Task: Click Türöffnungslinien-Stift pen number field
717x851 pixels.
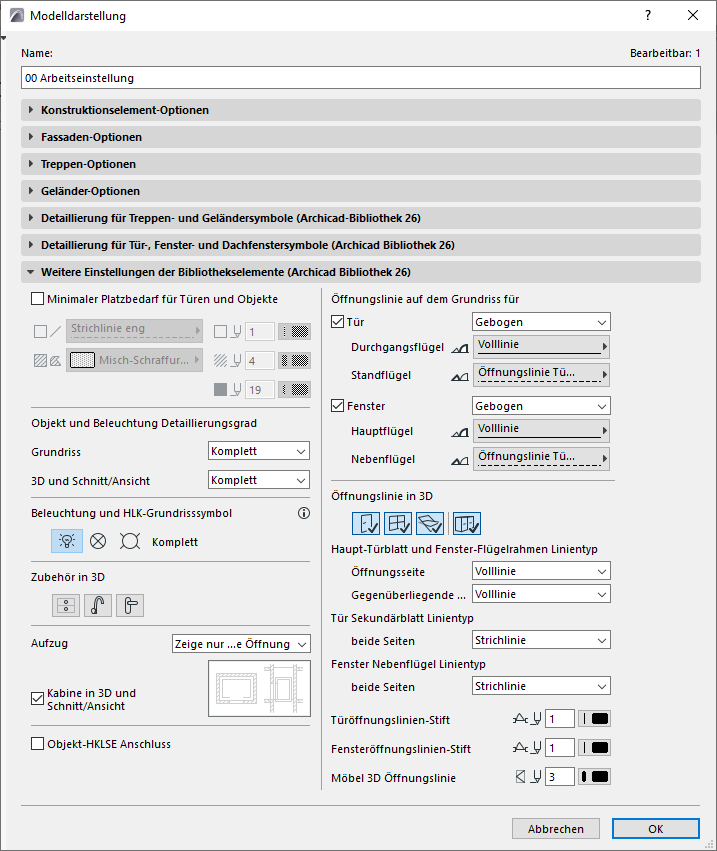Action: (560, 719)
